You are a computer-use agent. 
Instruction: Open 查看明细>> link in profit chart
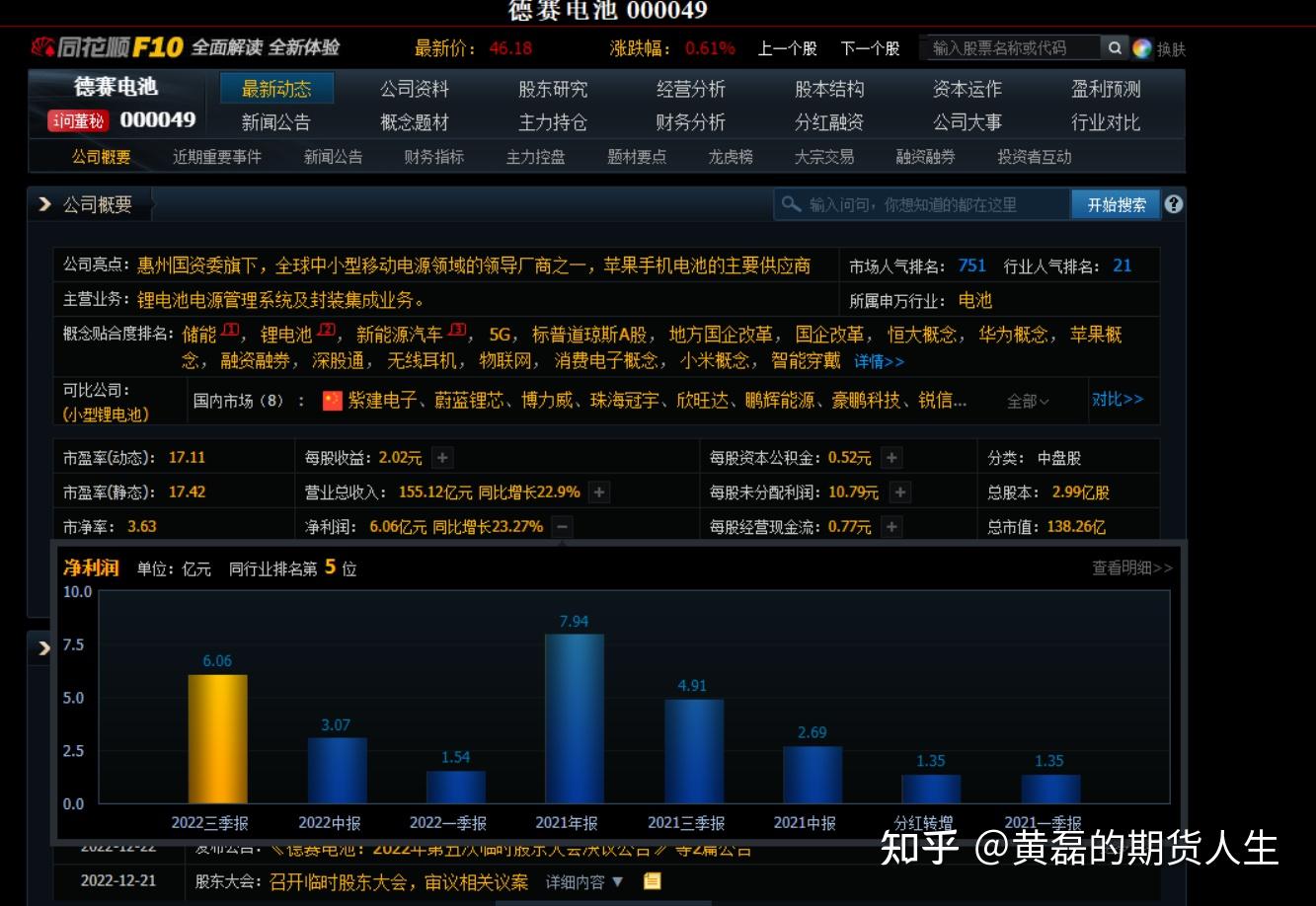[1132, 567]
